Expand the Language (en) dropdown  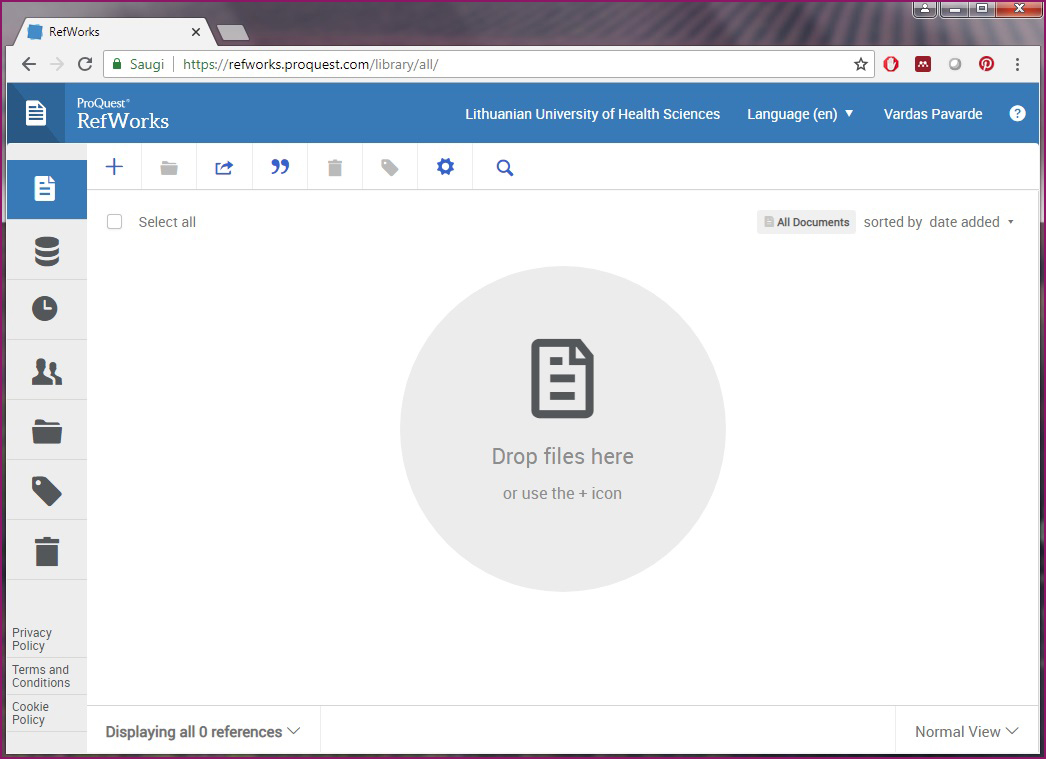tap(800, 114)
